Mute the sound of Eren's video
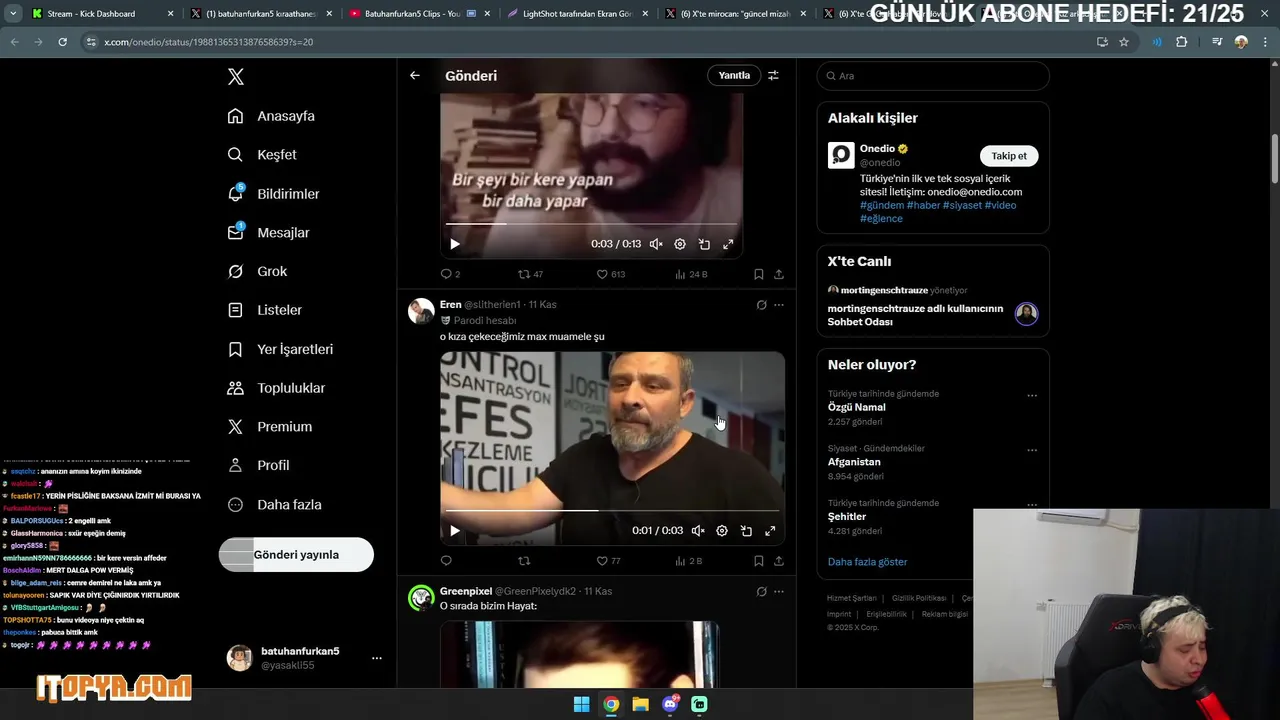 coord(698,531)
